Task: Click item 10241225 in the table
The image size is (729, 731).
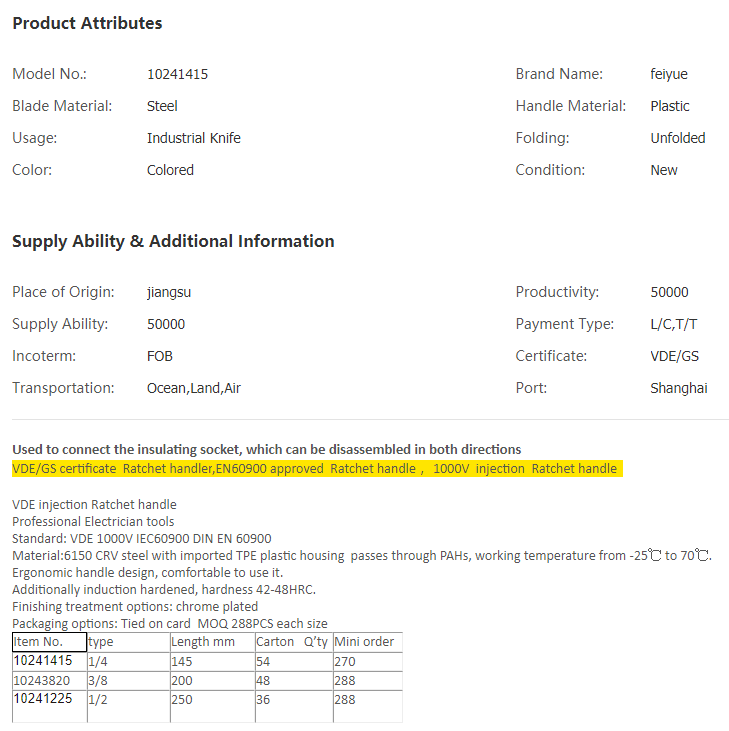Action: 42,699
